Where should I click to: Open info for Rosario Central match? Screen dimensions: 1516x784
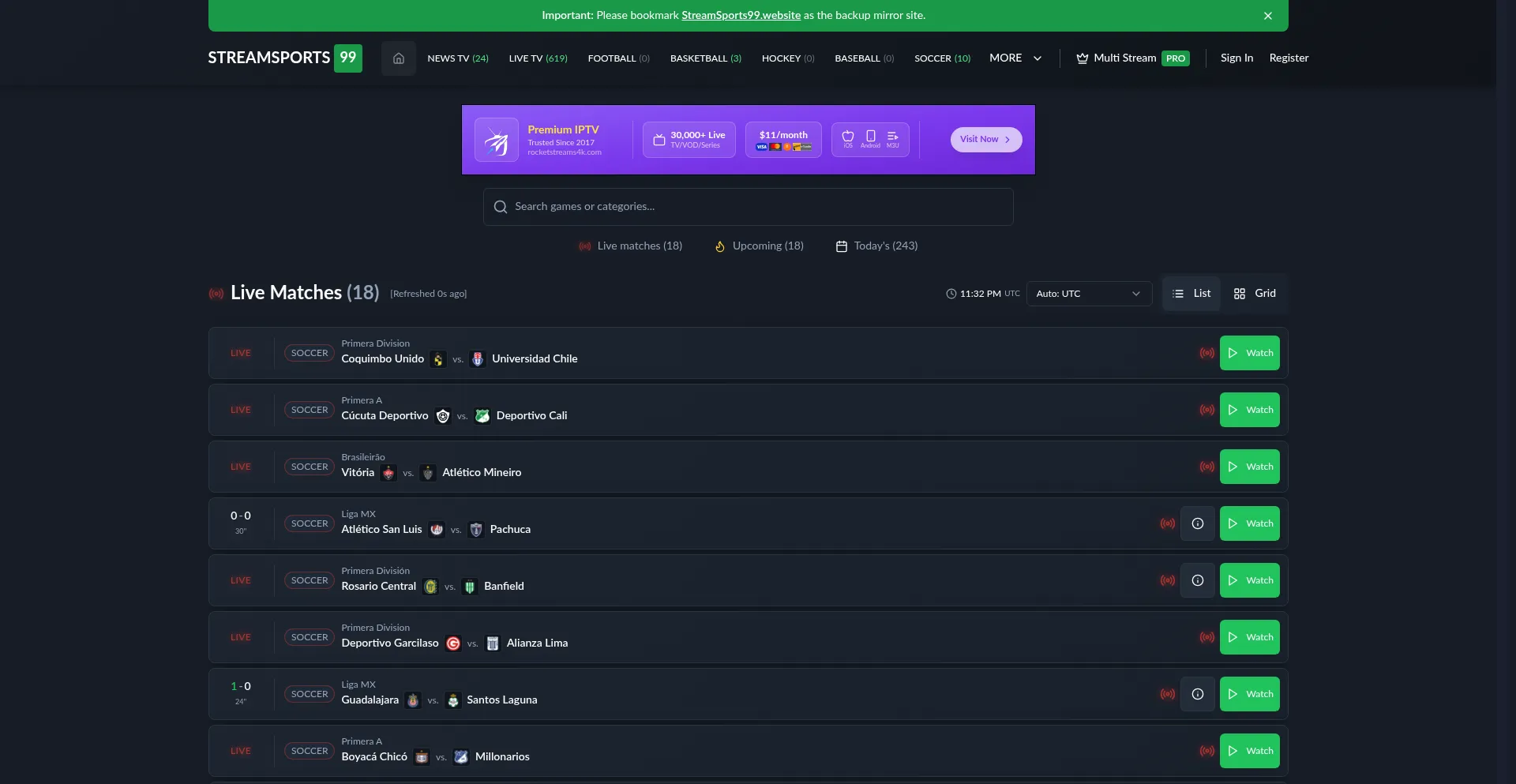[x=1198, y=580]
